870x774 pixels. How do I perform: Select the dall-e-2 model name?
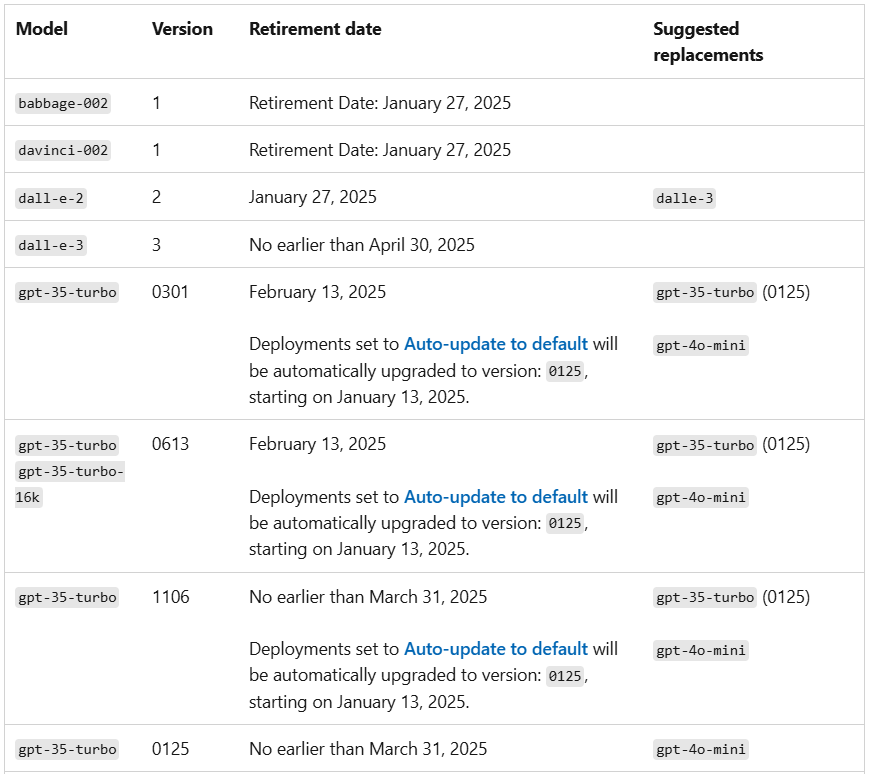[x=50, y=198]
